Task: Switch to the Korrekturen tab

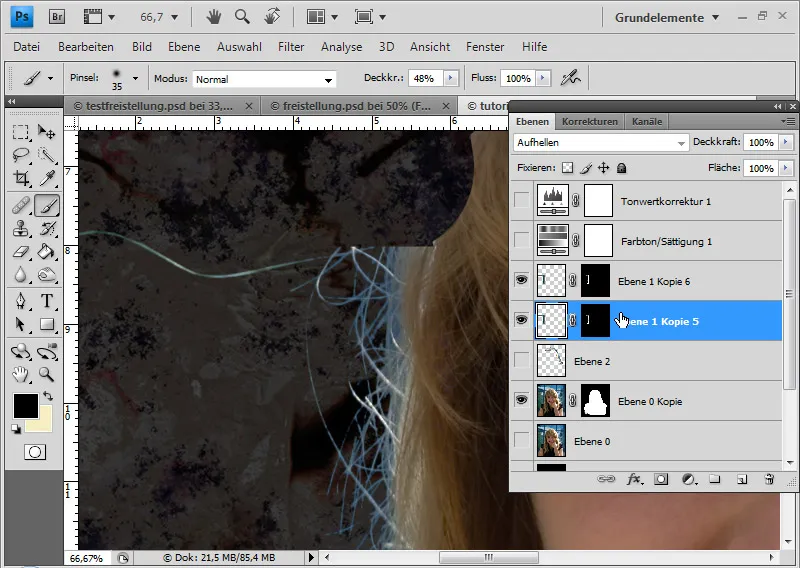Action: [590, 121]
